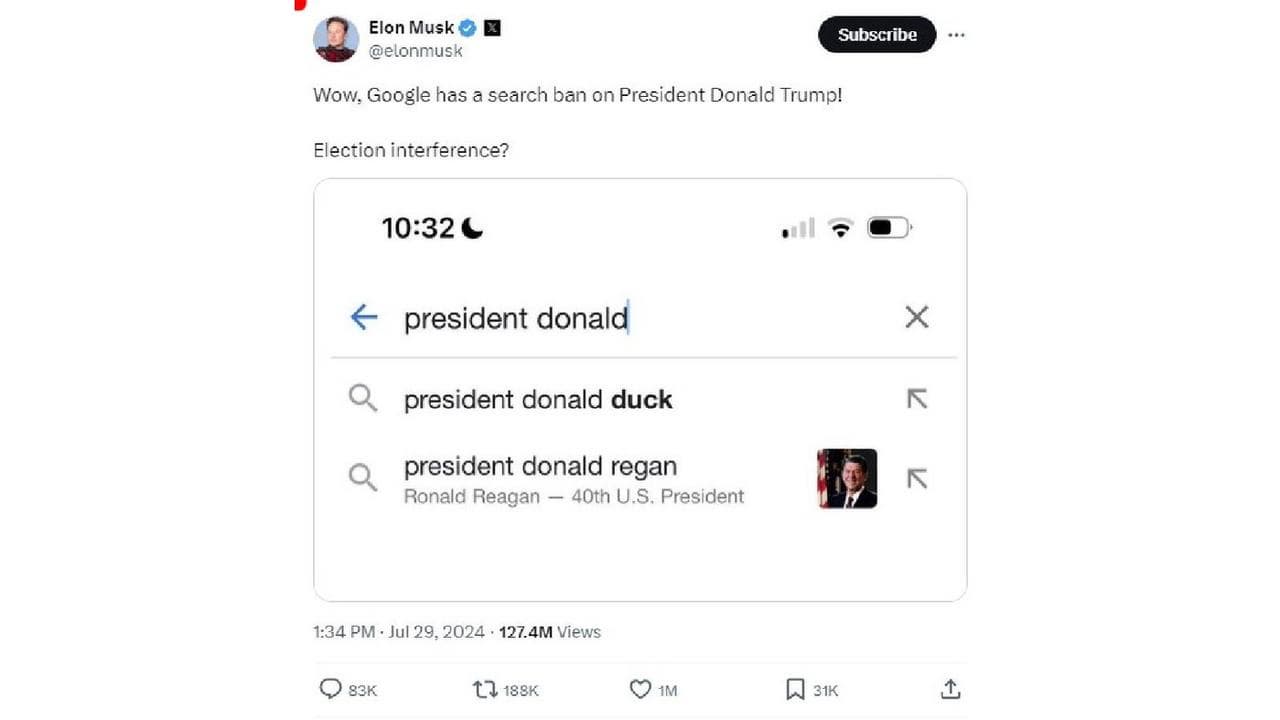Click the cellular signal bars icon
Image resolution: width=1280 pixels, height=720 pixels.
[x=797, y=227]
